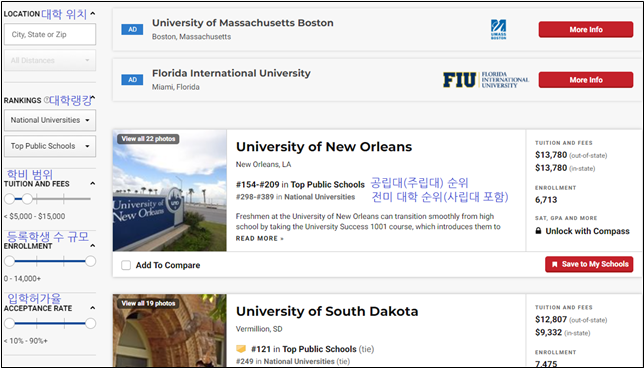
Task: Click the City, State or Zip field
Action: click(x=50, y=34)
